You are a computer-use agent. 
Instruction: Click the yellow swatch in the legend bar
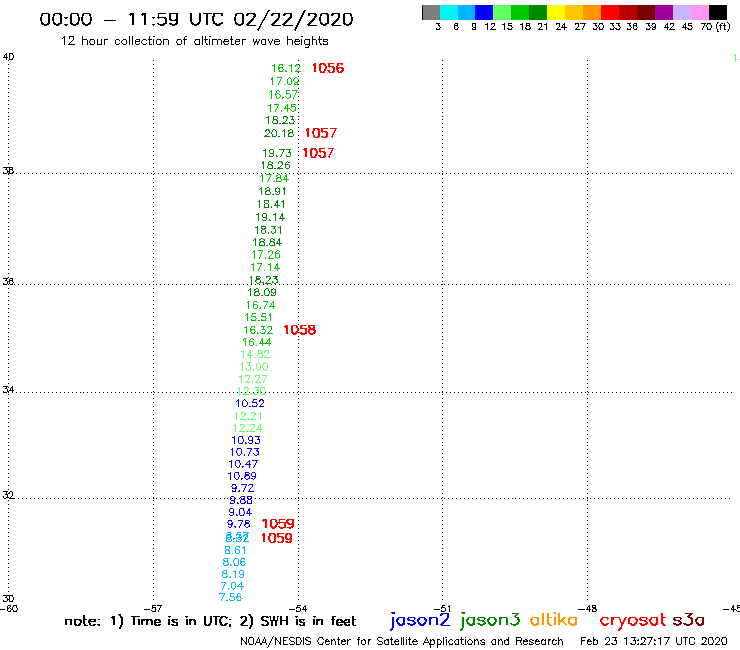pos(556,12)
